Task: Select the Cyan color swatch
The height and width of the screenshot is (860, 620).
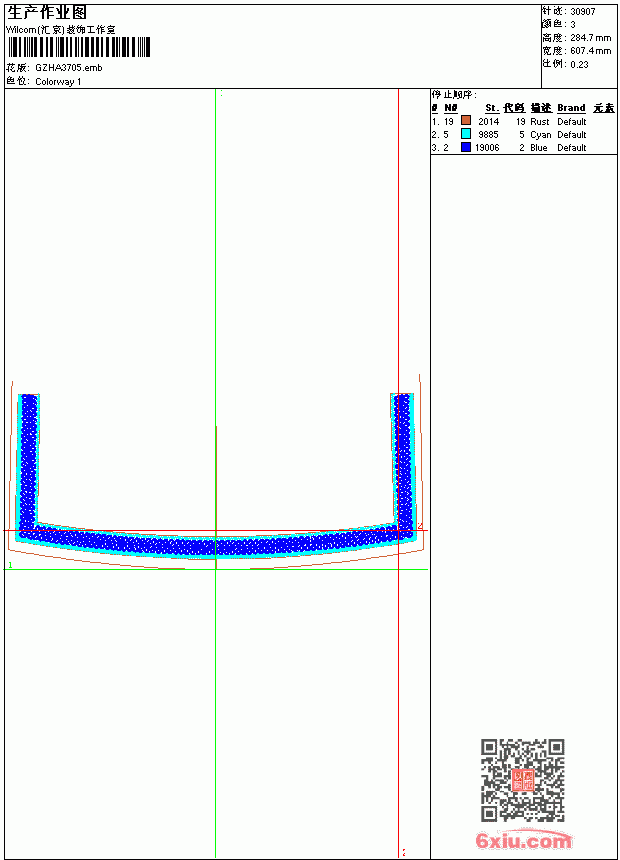Action: click(x=466, y=133)
